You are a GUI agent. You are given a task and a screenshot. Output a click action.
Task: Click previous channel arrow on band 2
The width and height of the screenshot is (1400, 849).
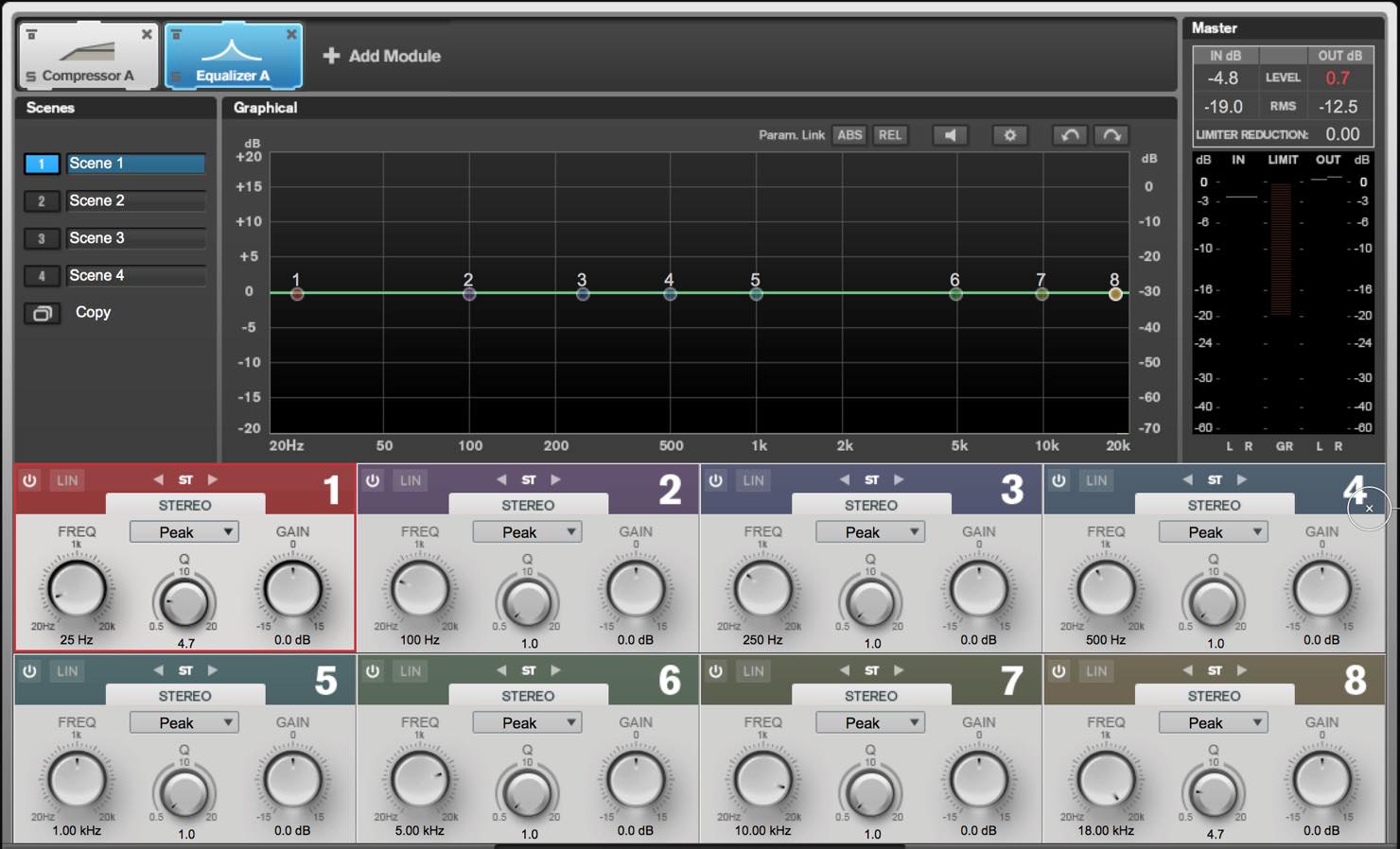tap(501, 480)
